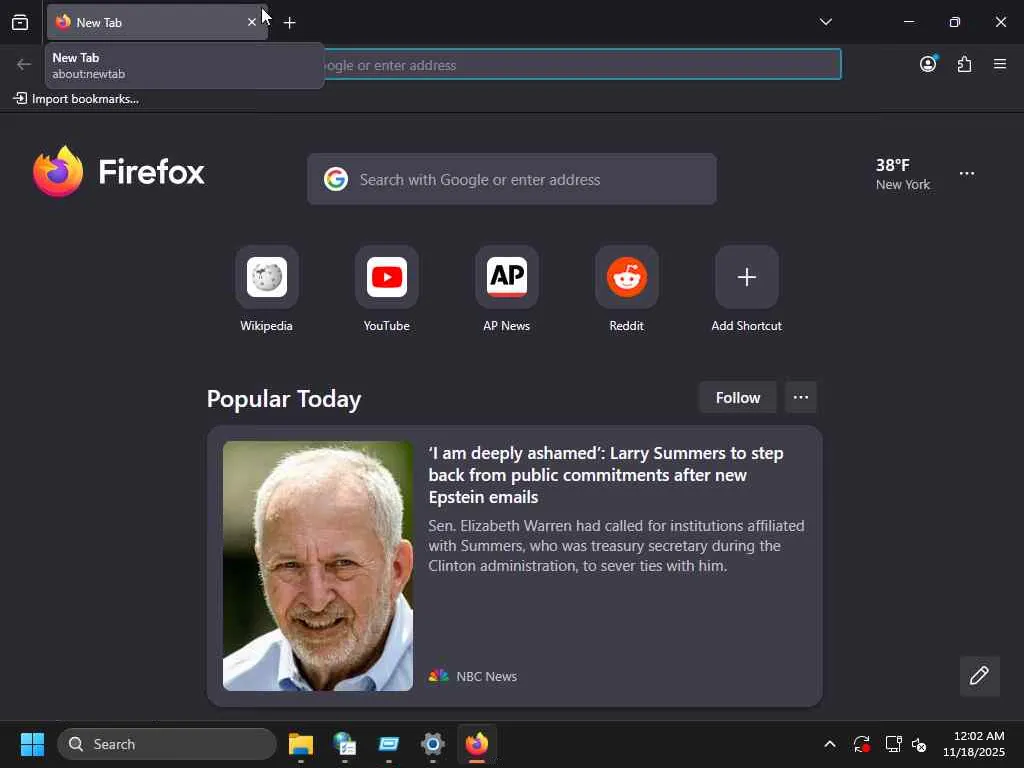The width and height of the screenshot is (1024, 768).
Task: Click the taskbar Search box
Action: [x=167, y=744]
